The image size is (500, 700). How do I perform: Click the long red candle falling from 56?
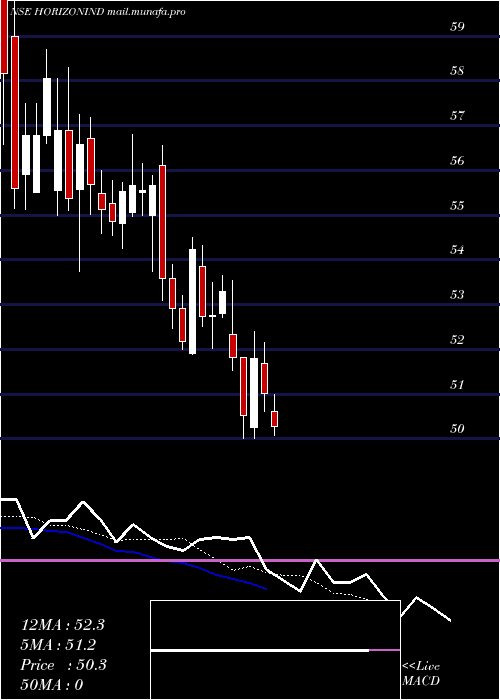pyautogui.click(x=162, y=222)
